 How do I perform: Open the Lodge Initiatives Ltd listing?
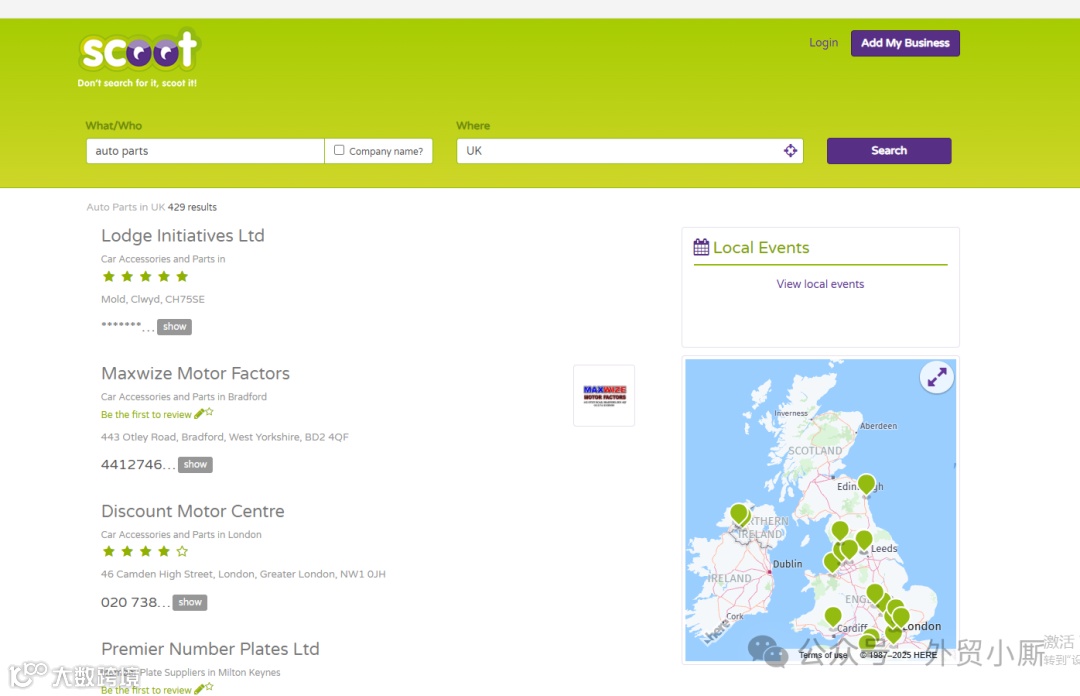[x=183, y=236]
